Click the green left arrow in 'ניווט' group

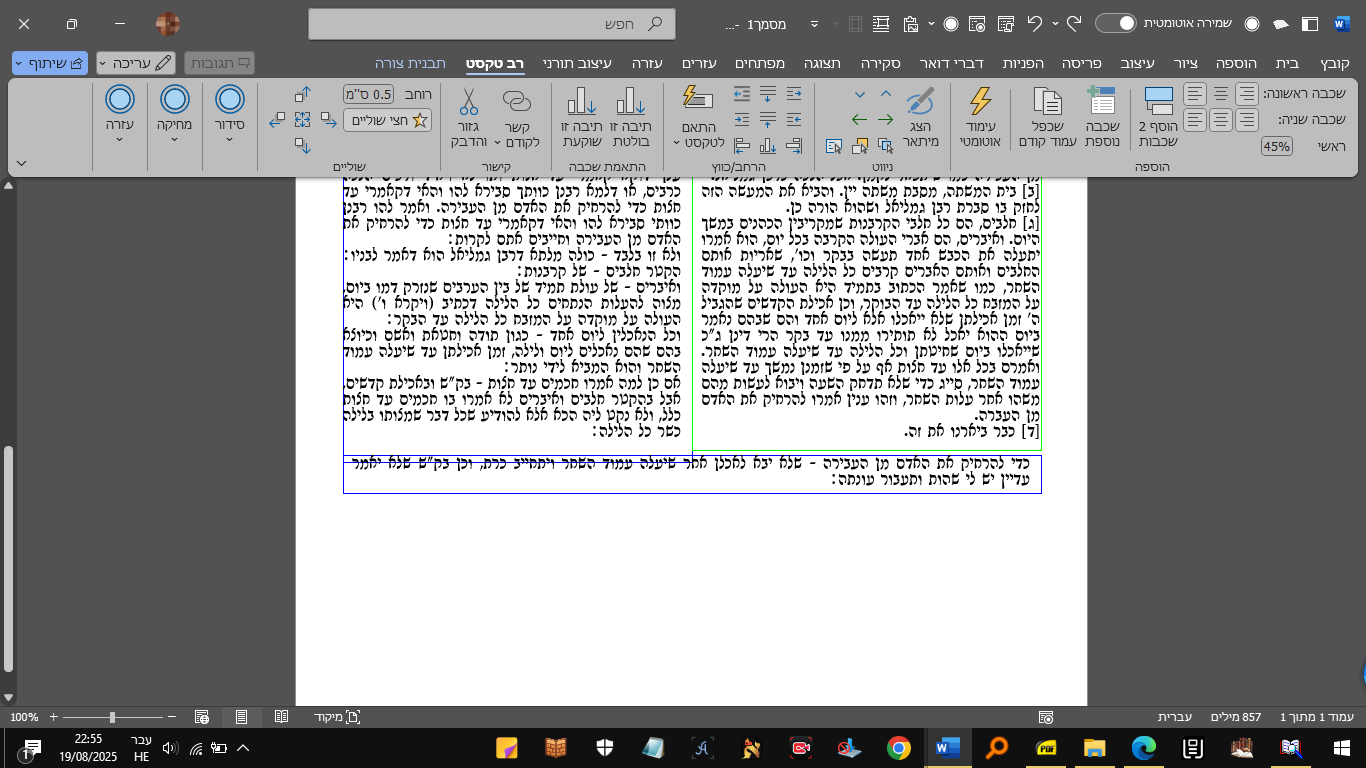[x=859, y=120]
